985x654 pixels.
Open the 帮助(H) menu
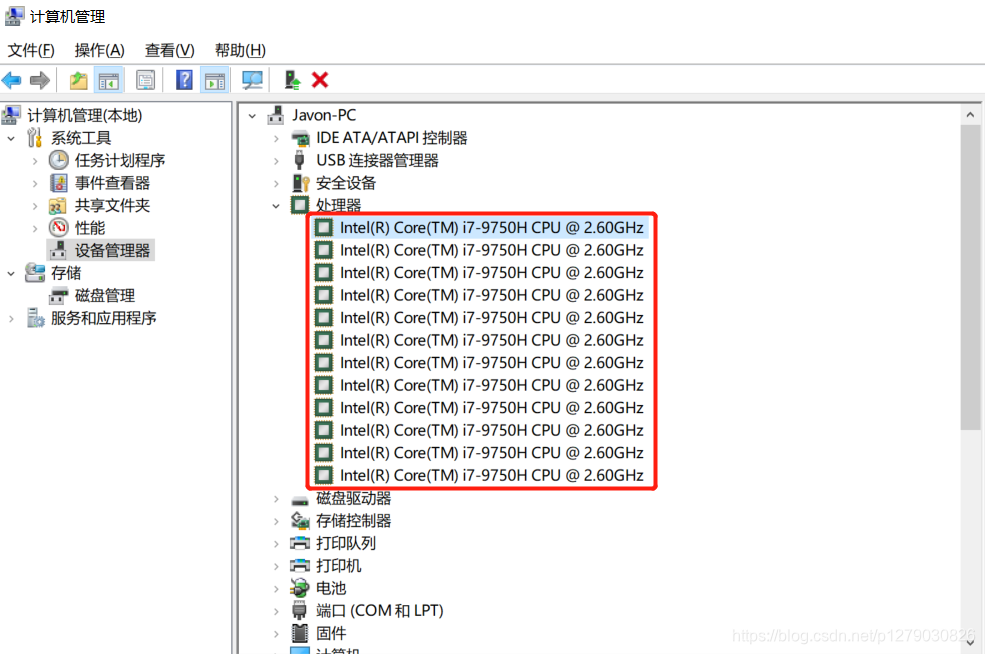click(240, 50)
